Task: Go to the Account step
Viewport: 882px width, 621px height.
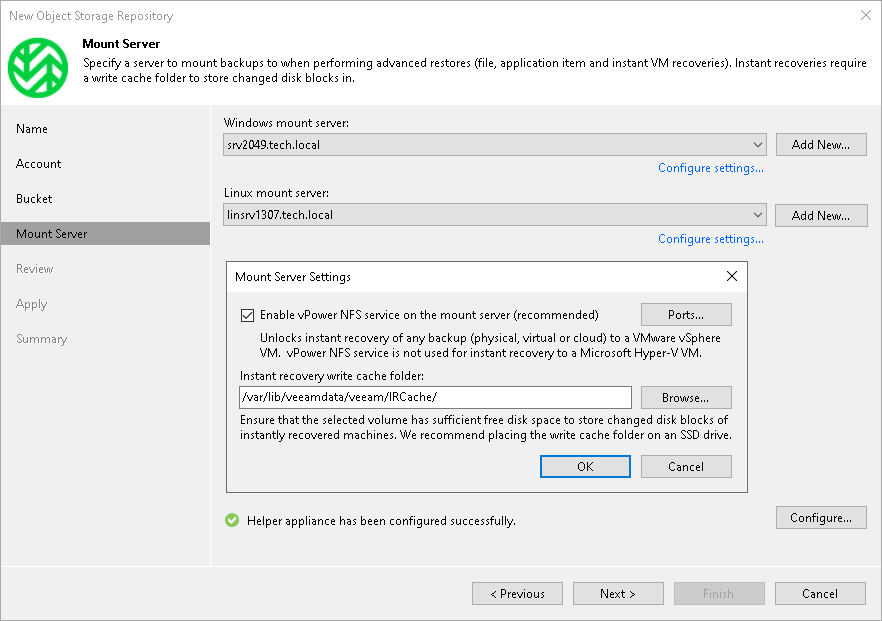Action: click(x=38, y=164)
